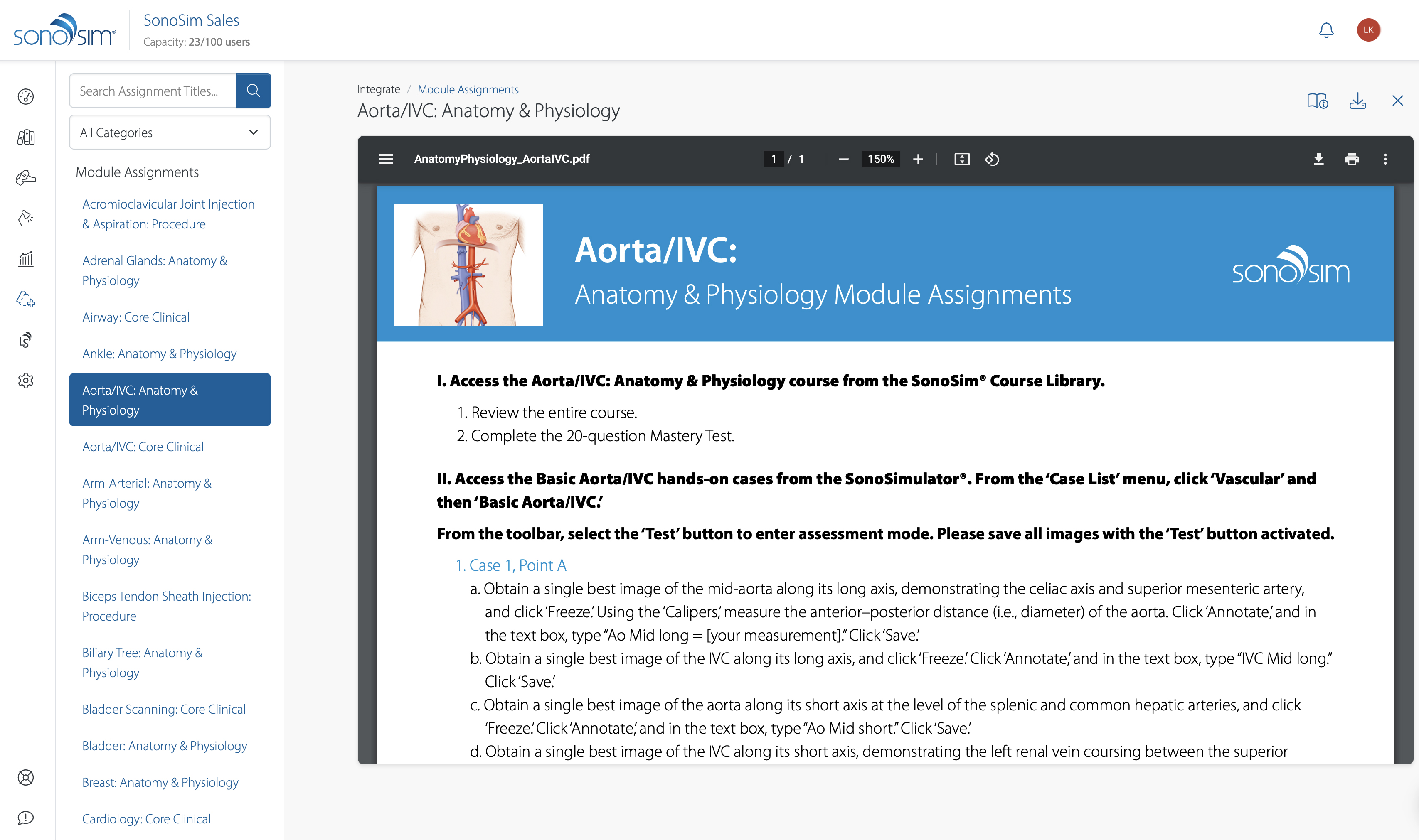Screen dimensions: 1419x840
Task: Select Airway: Core Clinical assignment
Action: (136, 317)
